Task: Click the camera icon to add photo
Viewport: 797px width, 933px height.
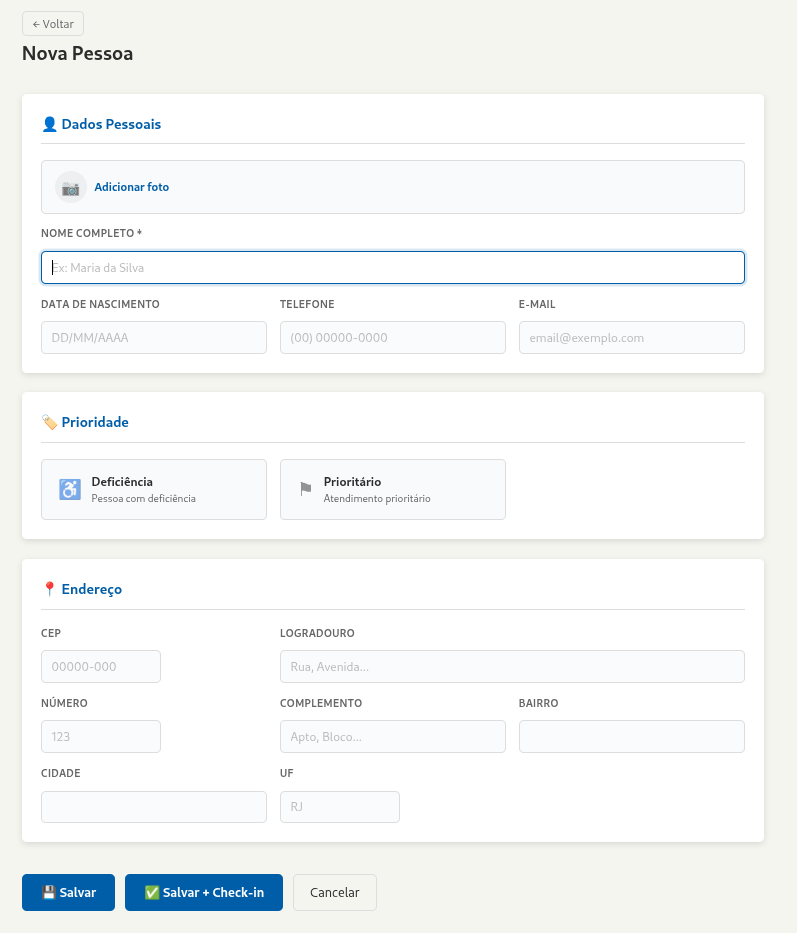Action: point(70,187)
